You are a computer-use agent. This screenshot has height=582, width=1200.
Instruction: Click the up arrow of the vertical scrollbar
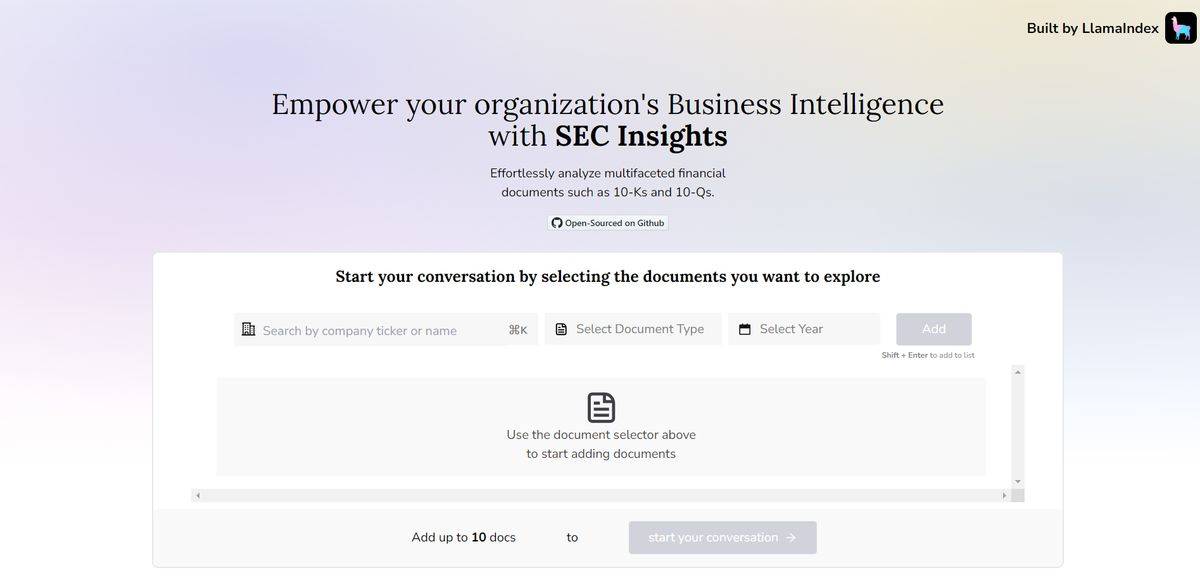(1018, 372)
